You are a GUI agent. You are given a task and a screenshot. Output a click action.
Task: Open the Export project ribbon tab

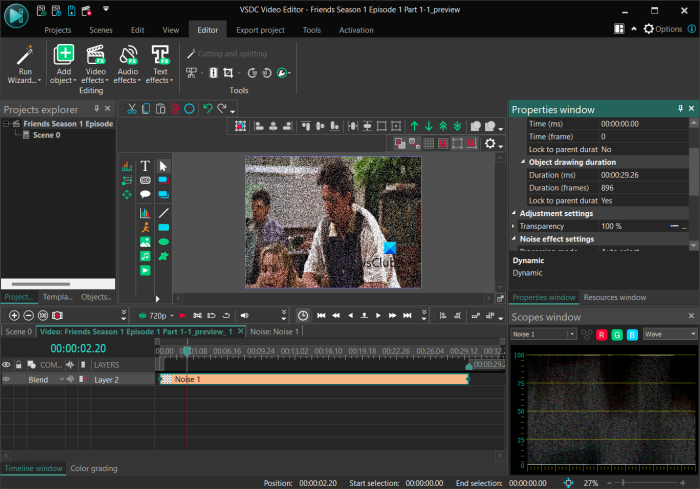click(x=259, y=30)
